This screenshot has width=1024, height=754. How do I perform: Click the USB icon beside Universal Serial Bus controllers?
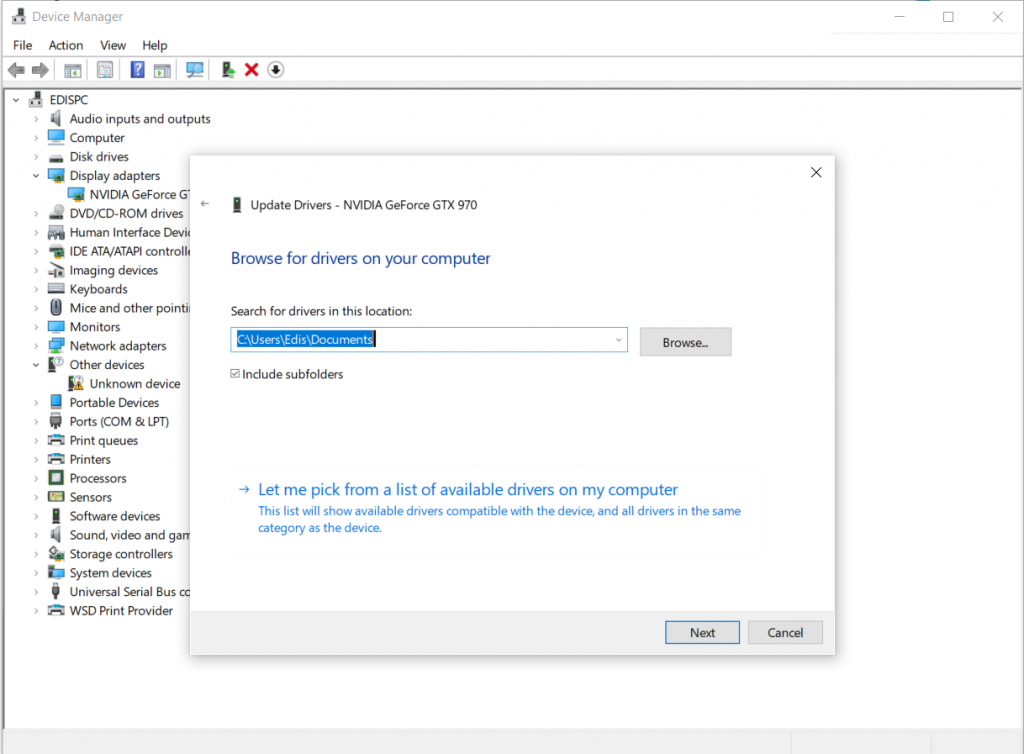point(56,591)
